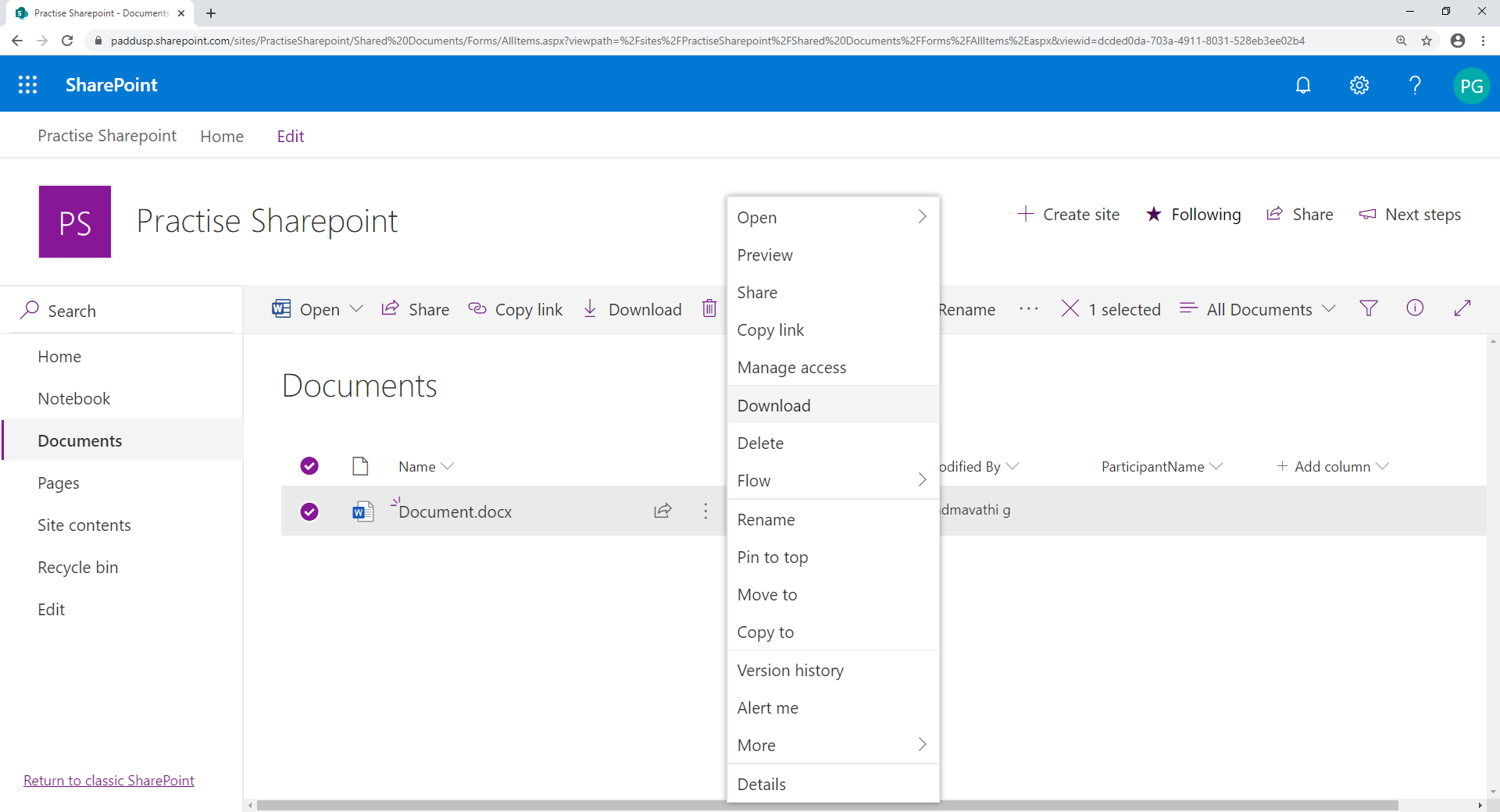The width and height of the screenshot is (1500, 812).
Task: Open the Microsoft 365 app launcher
Action: [28, 84]
